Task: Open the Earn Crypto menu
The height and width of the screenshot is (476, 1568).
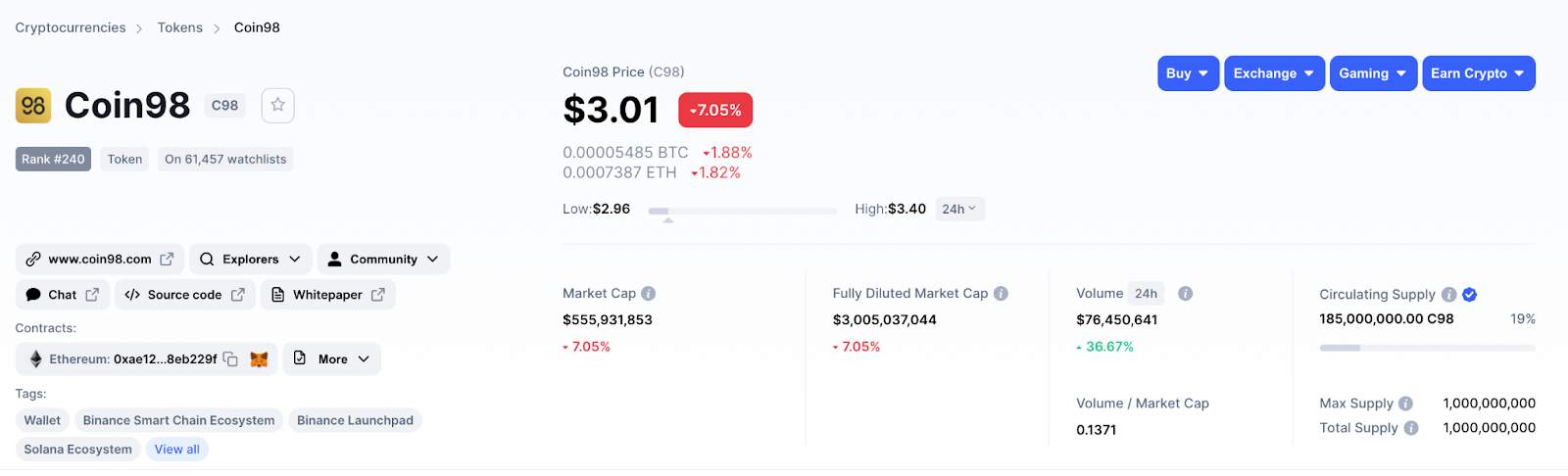Action: (x=1479, y=73)
